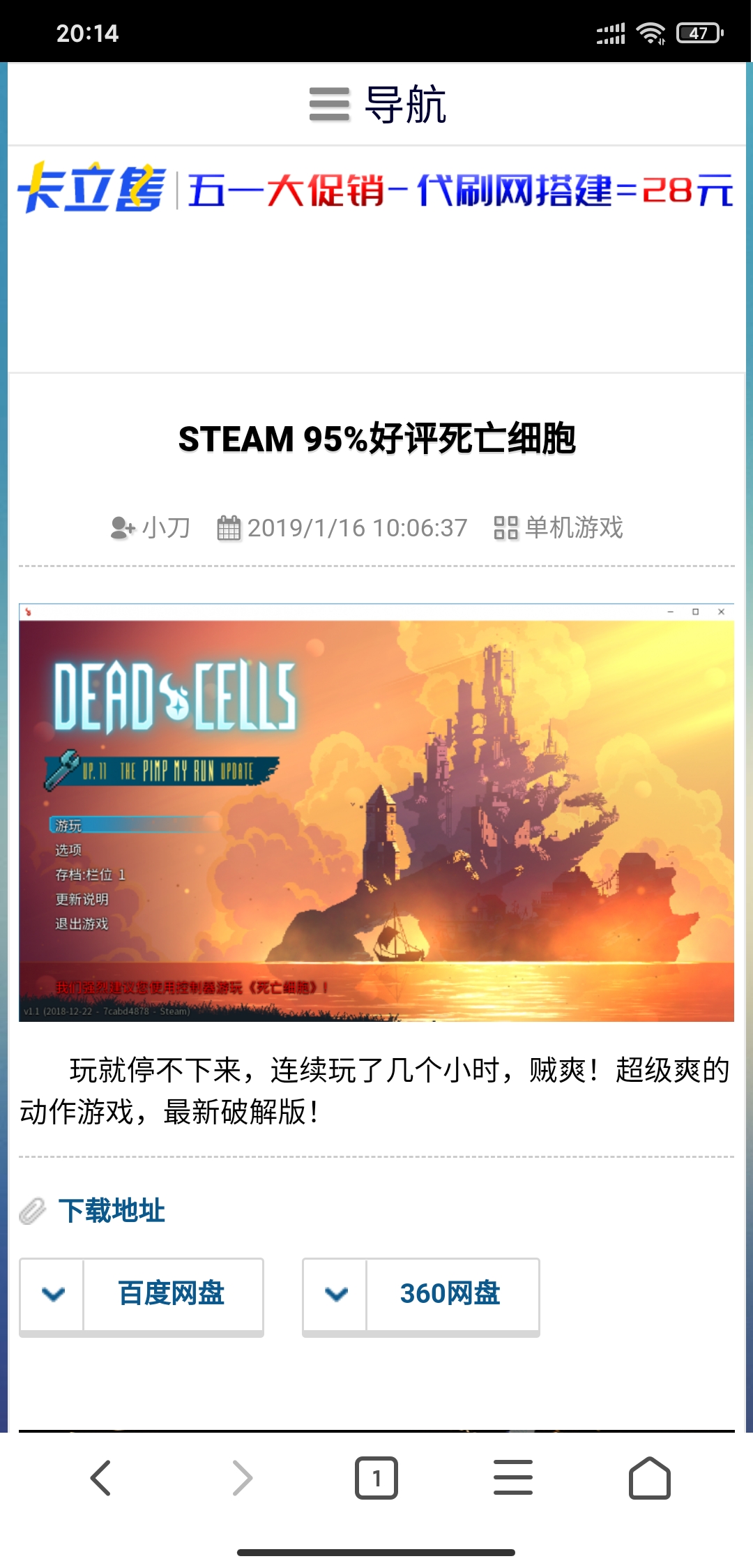
Task: Tap the browser forward arrow
Action: point(242,1477)
